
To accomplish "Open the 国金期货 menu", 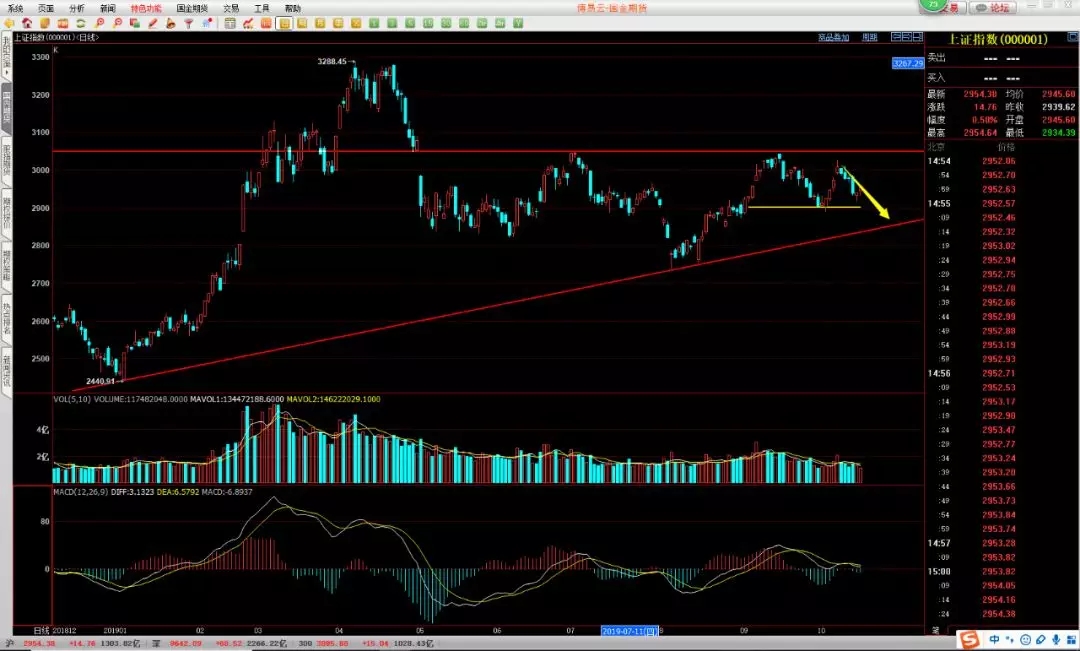I will tap(192, 8).
